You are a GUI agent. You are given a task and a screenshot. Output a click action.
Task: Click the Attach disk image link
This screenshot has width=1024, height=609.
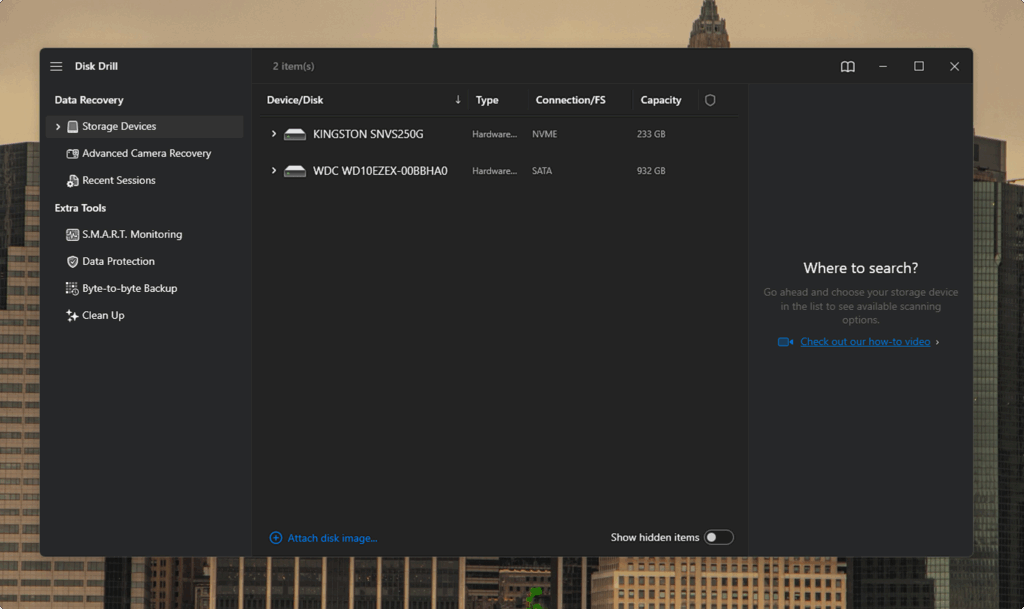tap(332, 538)
